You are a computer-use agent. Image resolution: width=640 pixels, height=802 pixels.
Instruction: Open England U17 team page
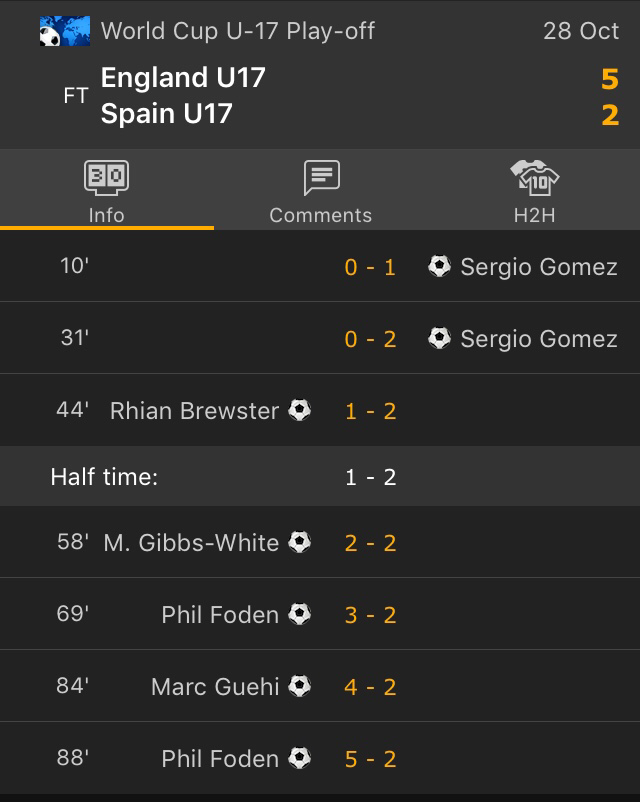coord(183,78)
